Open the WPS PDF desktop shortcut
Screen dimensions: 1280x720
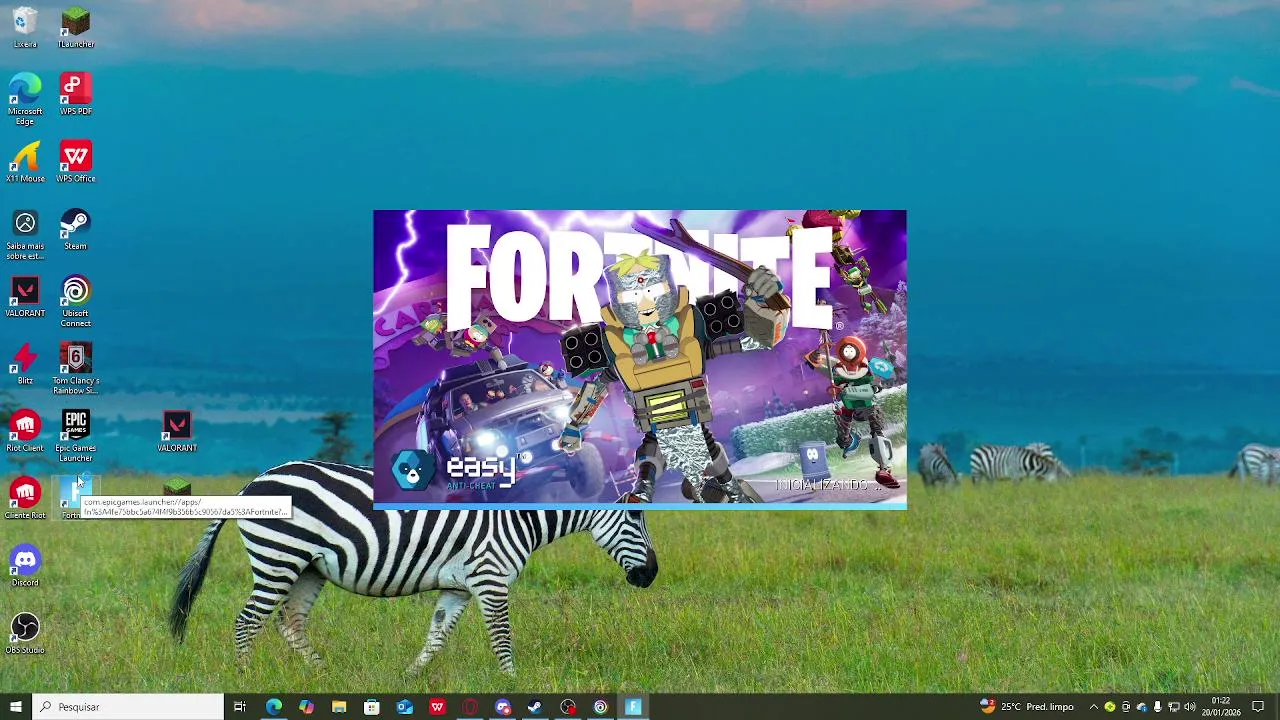pos(76,94)
